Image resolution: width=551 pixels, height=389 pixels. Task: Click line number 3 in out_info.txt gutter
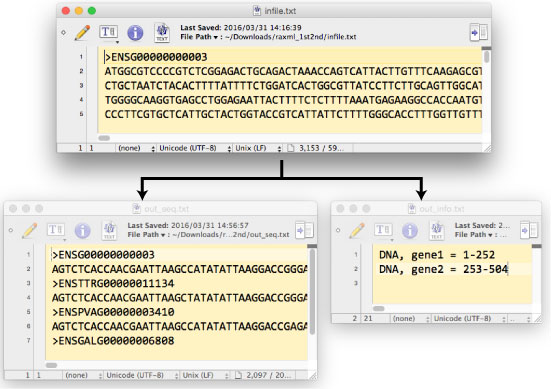tap(356, 283)
